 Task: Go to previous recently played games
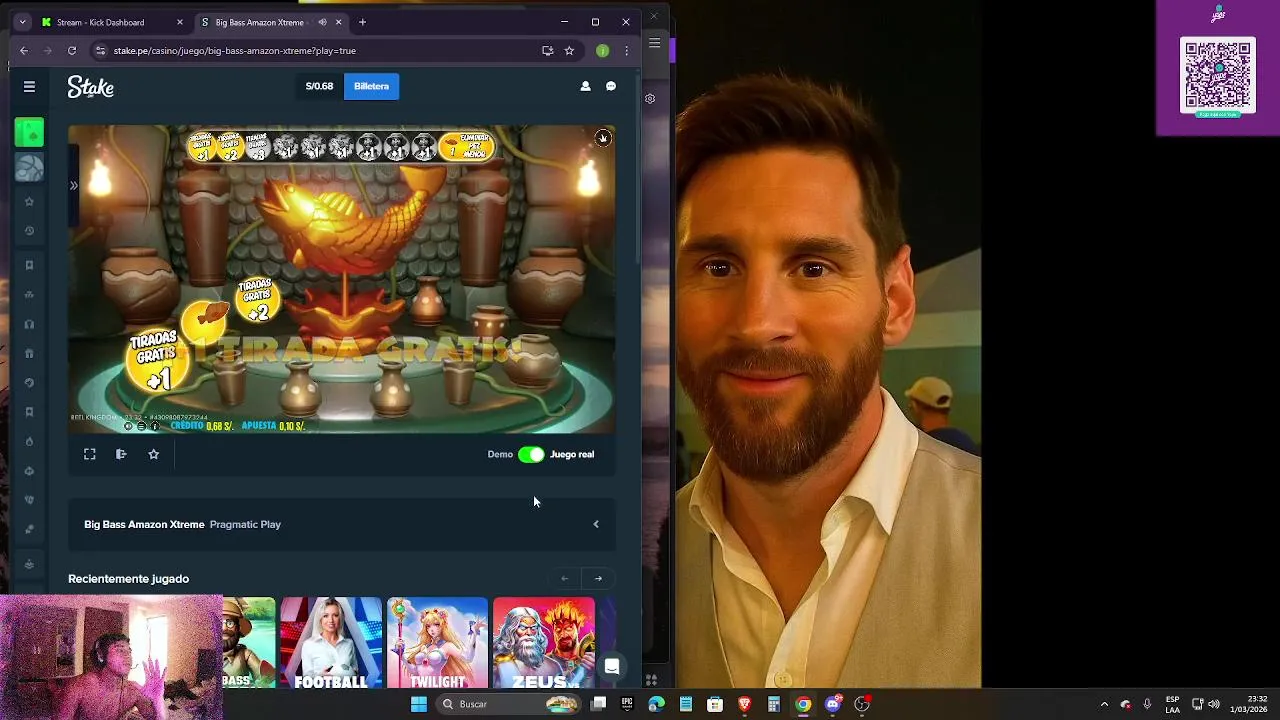click(564, 578)
